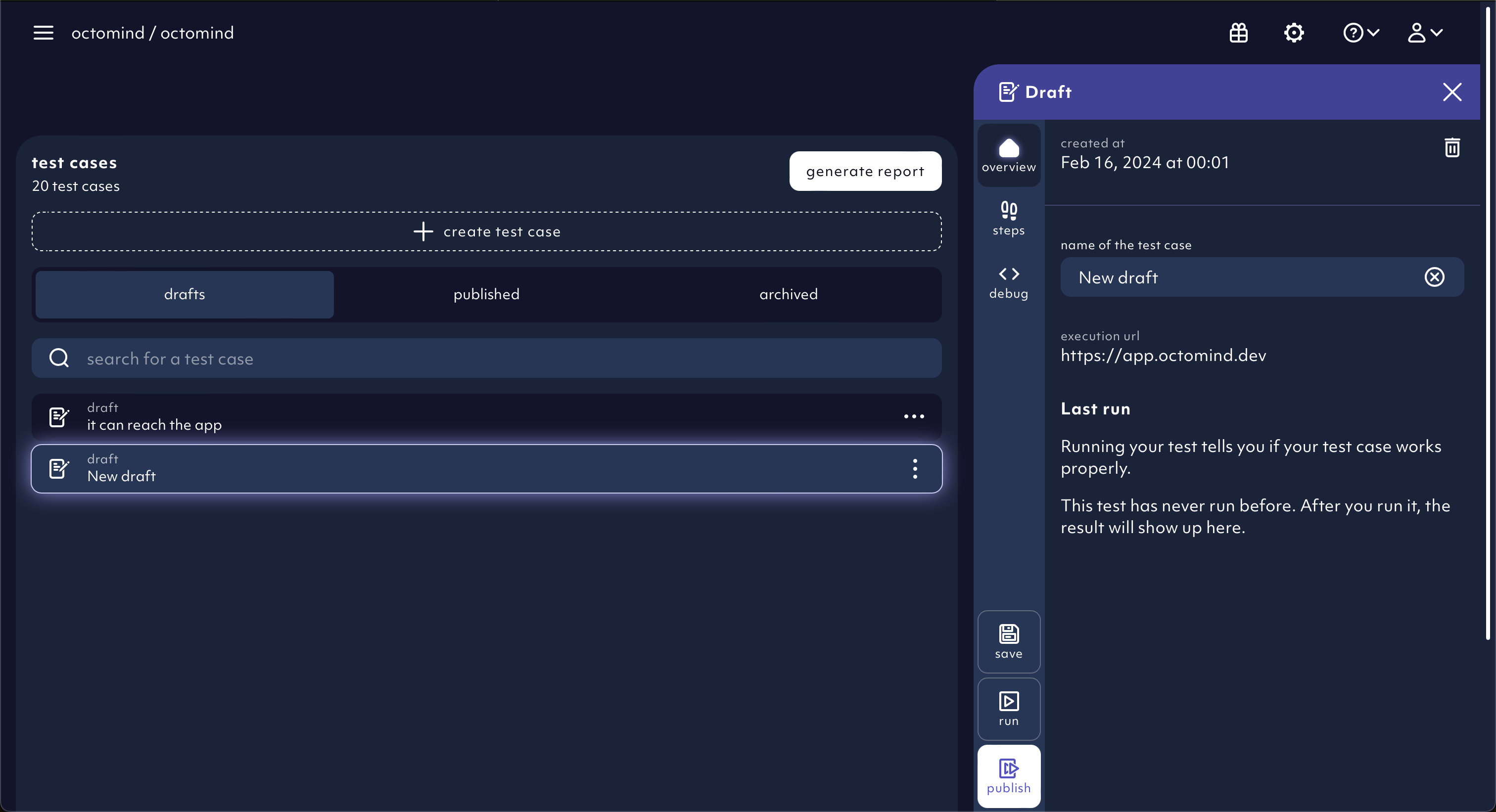Select the 'it can reach the app' draft
The height and width of the screenshot is (812, 1496).
coord(486,416)
